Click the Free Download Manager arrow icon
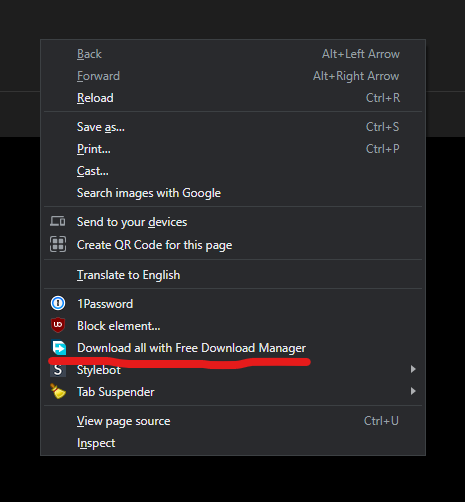This screenshot has height=502, width=465. coord(59,348)
